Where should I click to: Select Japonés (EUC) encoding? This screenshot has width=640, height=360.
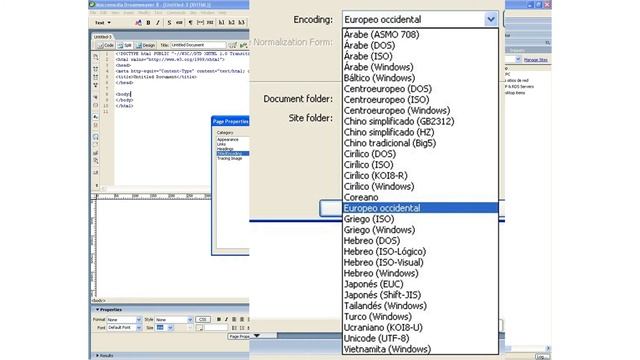420,284
